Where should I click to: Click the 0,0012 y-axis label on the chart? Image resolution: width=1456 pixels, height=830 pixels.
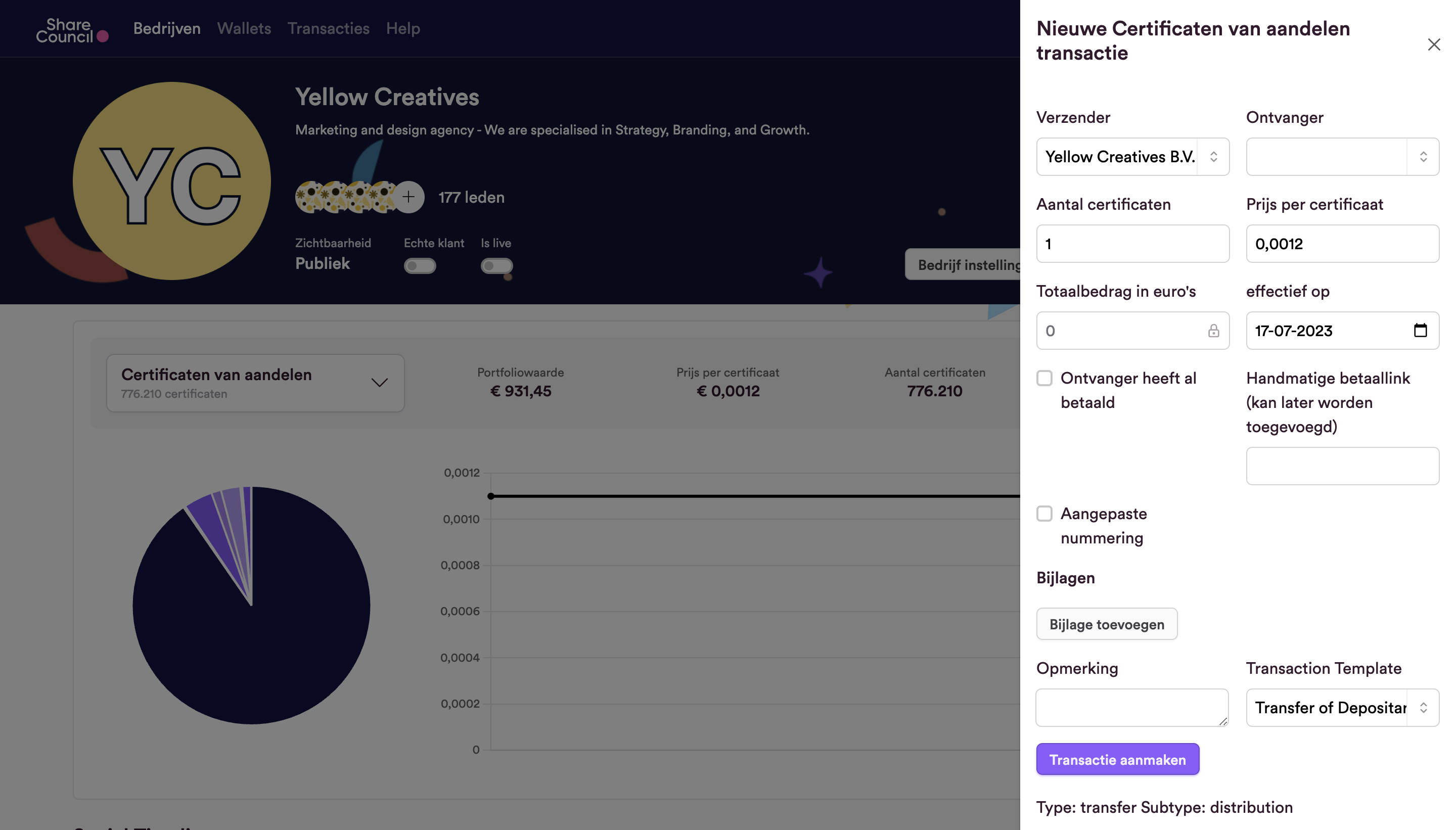pyautogui.click(x=462, y=473)
